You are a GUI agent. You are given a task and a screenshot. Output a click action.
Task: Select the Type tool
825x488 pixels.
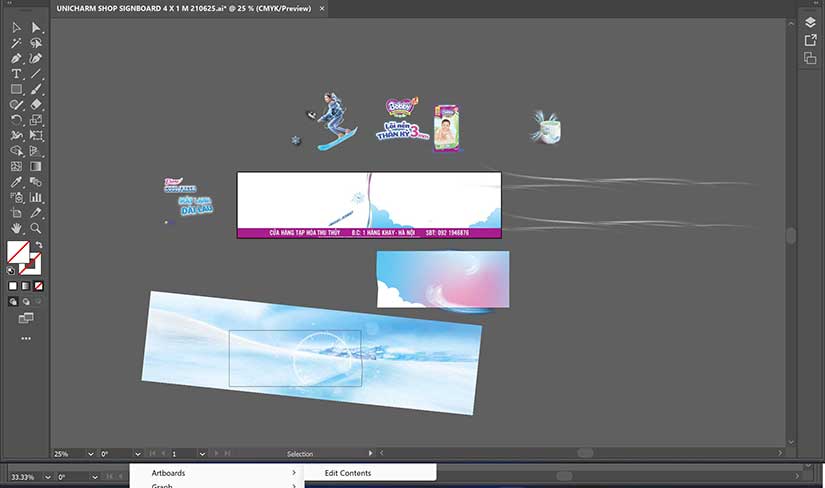pos(16,74)
